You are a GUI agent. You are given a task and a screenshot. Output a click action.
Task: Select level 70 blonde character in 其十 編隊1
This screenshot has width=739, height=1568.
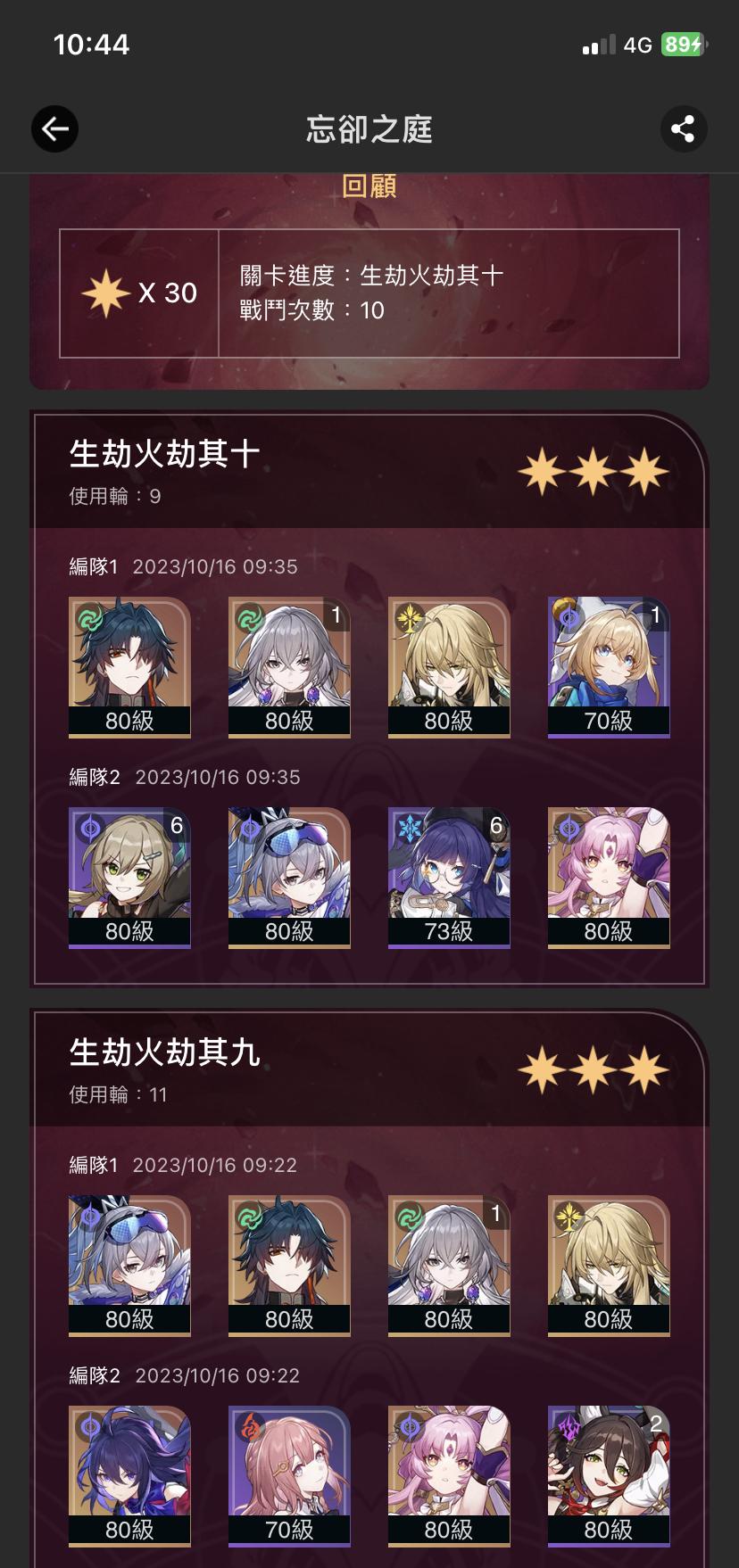[609, 667]
